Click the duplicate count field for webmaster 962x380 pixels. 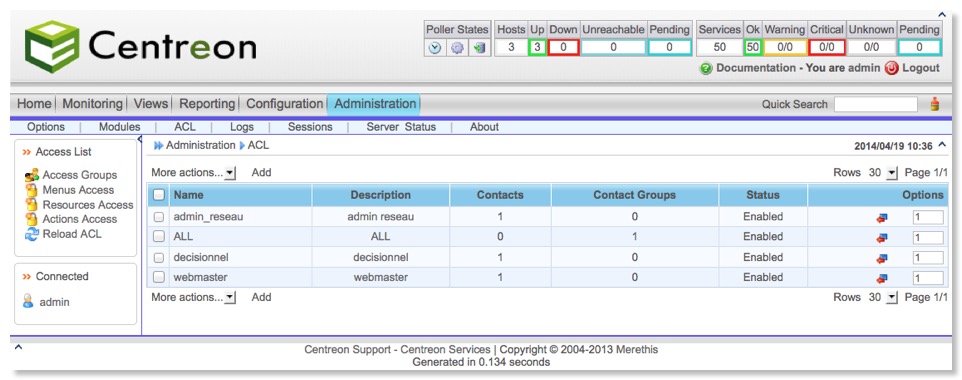[928, 279]
